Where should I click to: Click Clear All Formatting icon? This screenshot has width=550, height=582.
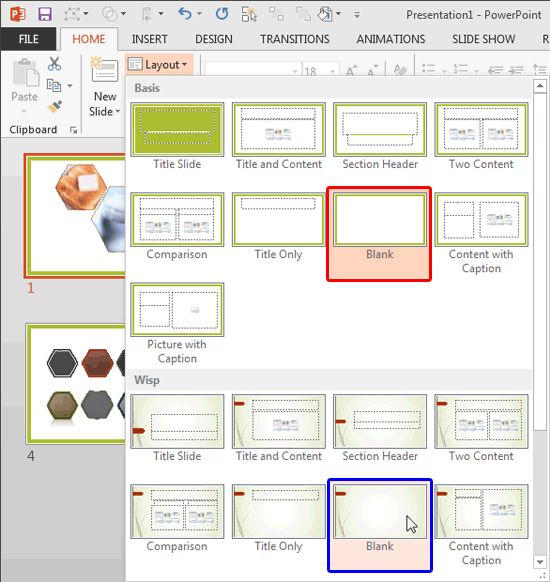[399, 69]
